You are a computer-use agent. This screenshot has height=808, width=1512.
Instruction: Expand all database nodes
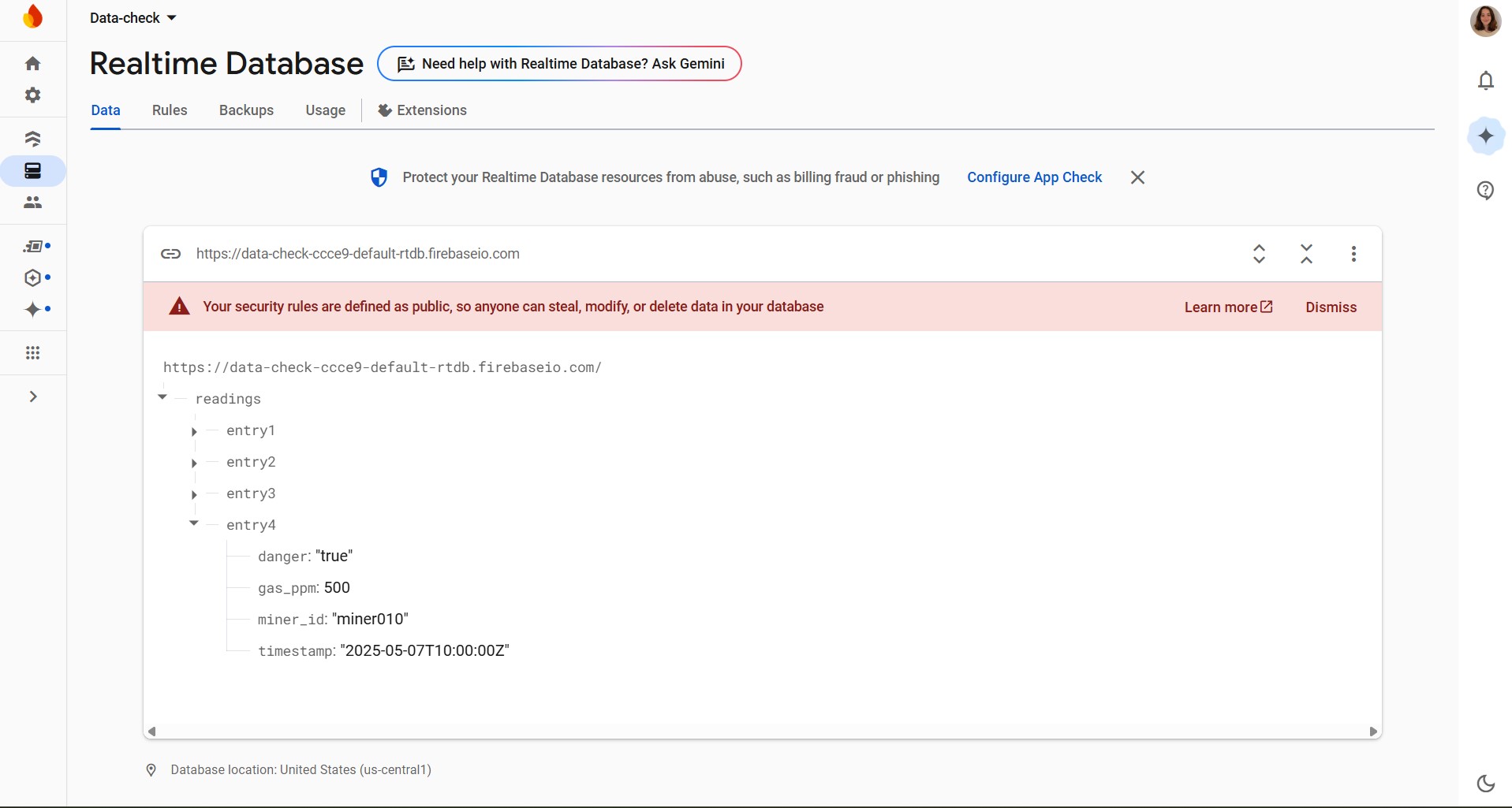(x=1260, y=254)
